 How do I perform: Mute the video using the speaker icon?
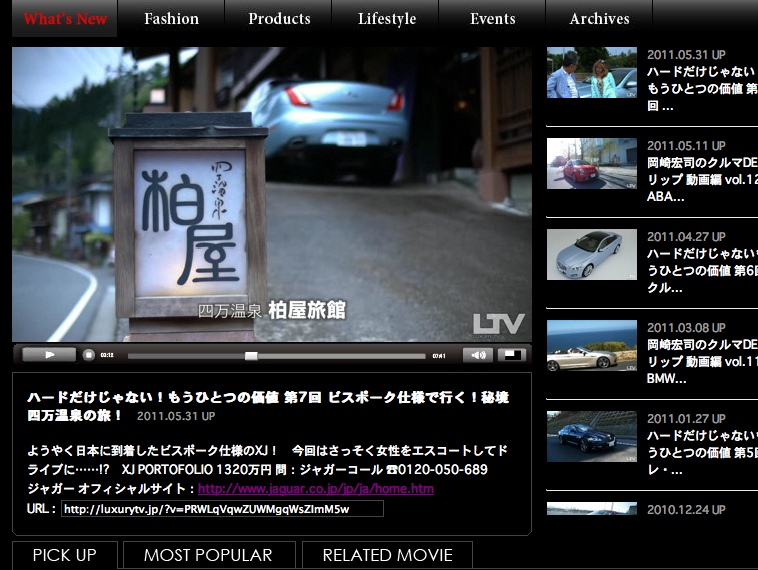[478, 355]
